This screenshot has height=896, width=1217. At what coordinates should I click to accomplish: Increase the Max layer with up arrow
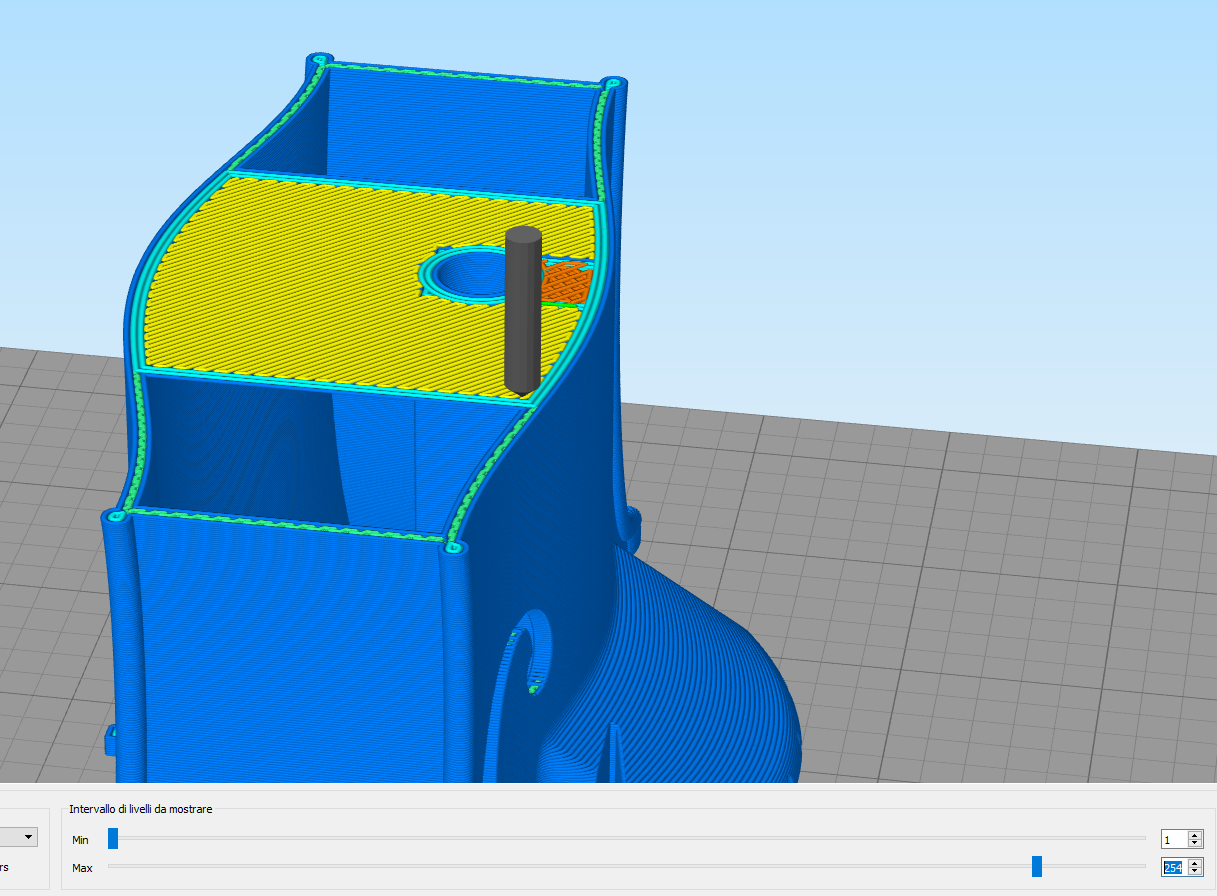[x=1195, y=863]
